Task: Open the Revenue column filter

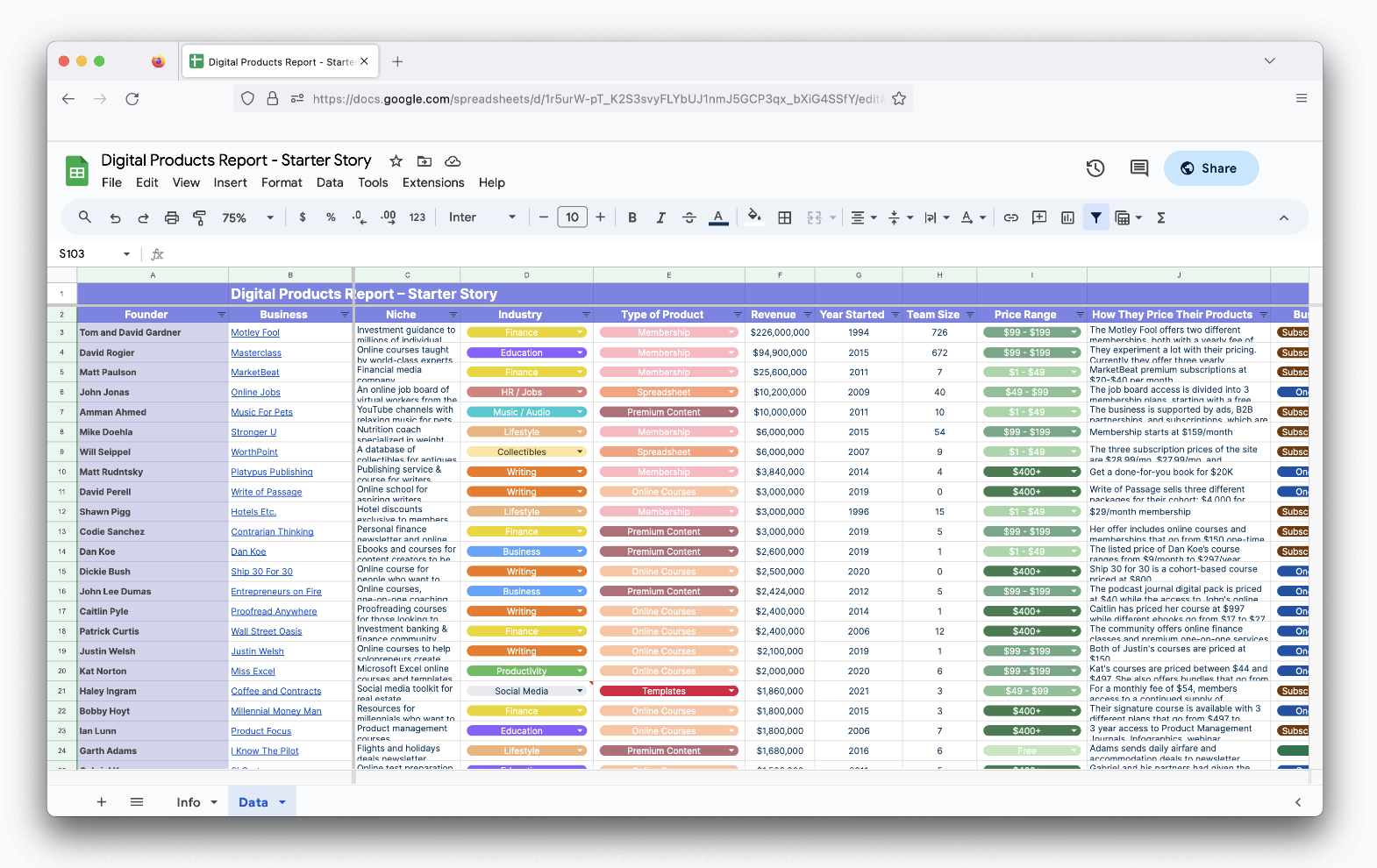Action: tap(807, 315)
